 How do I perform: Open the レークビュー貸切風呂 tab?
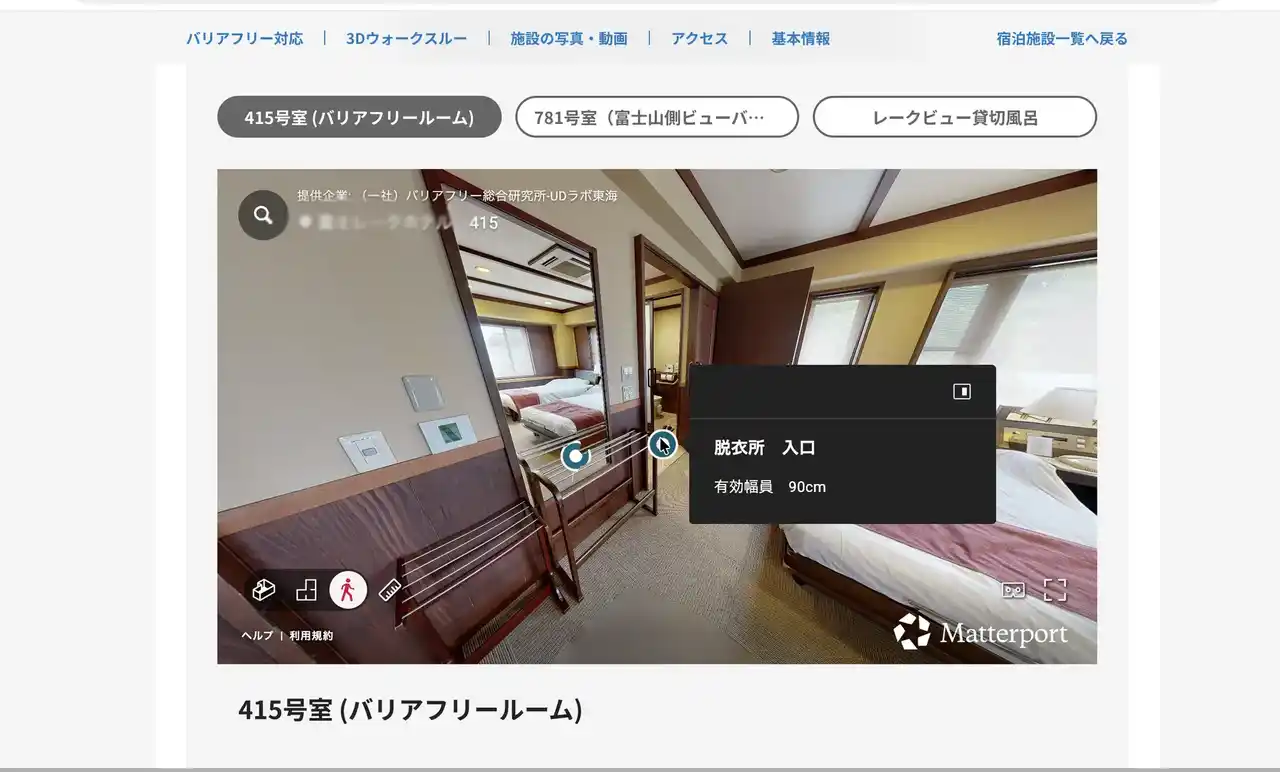pyautogui.click(x=954, y=117)
